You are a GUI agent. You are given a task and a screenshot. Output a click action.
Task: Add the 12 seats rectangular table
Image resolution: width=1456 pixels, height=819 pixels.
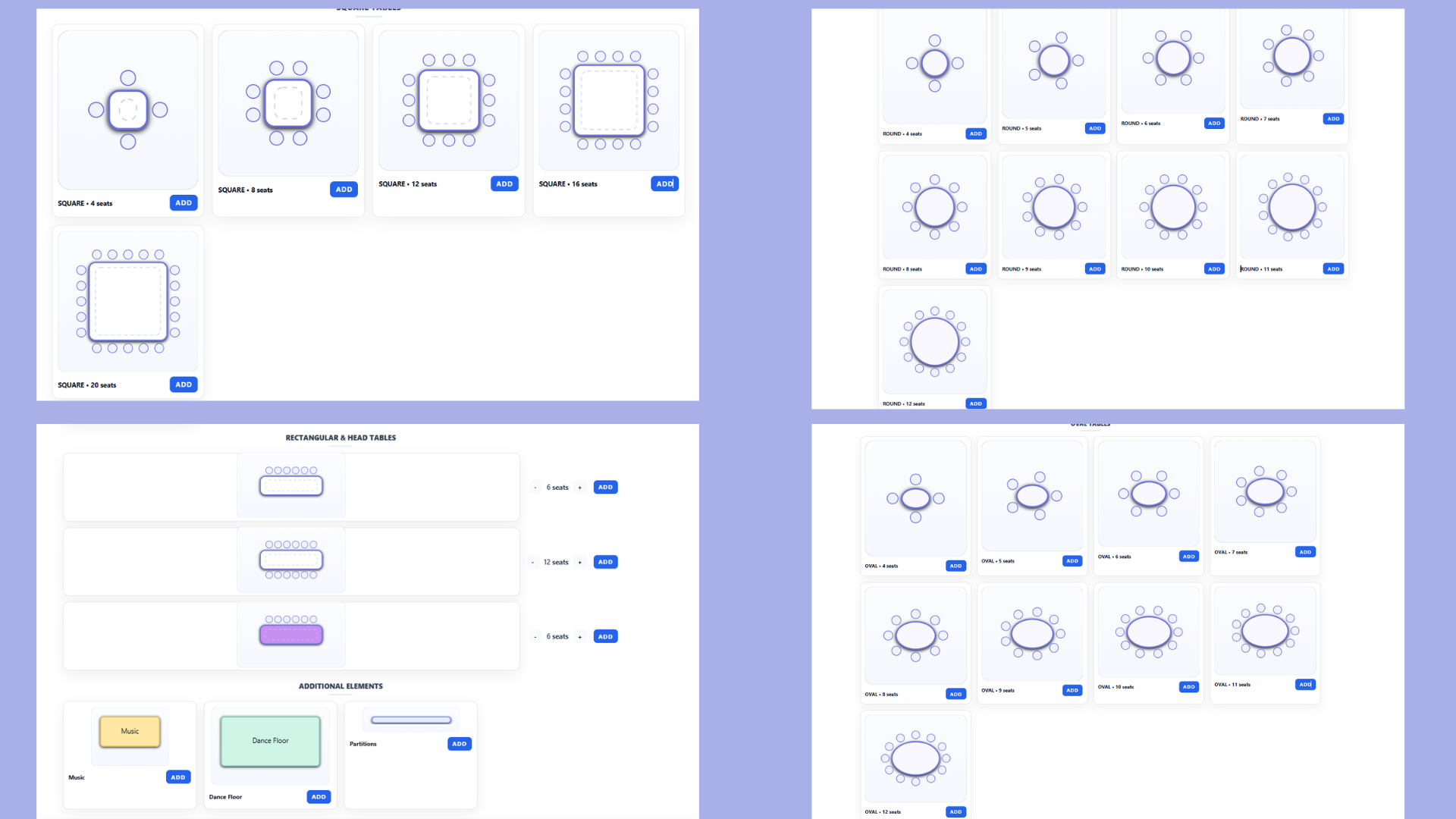605,562
